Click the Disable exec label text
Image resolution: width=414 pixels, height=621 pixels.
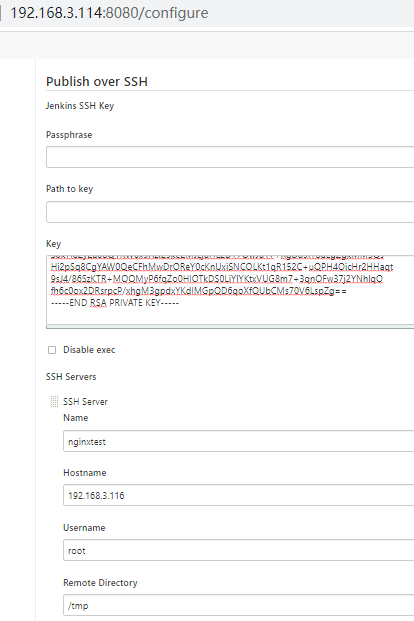89,350
